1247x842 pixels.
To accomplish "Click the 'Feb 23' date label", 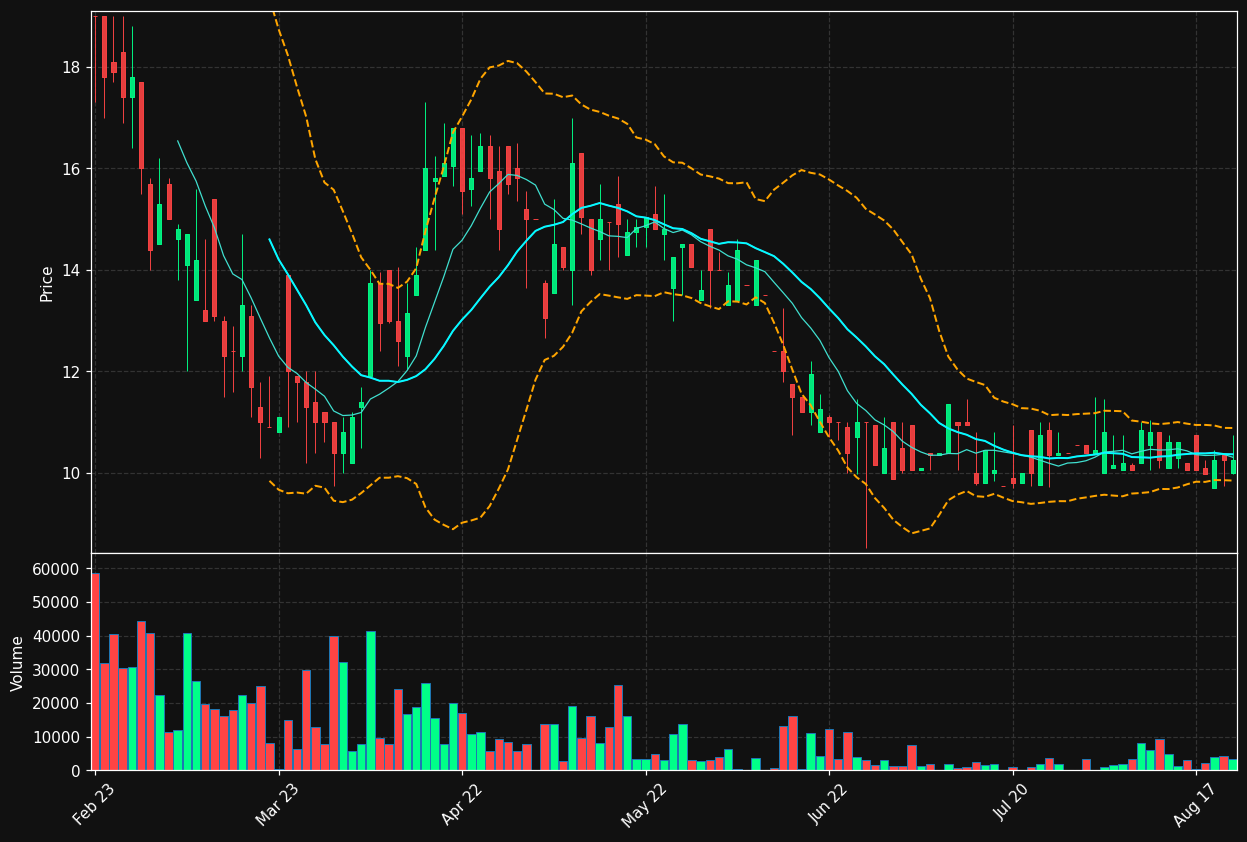I will tap(93, 804).
